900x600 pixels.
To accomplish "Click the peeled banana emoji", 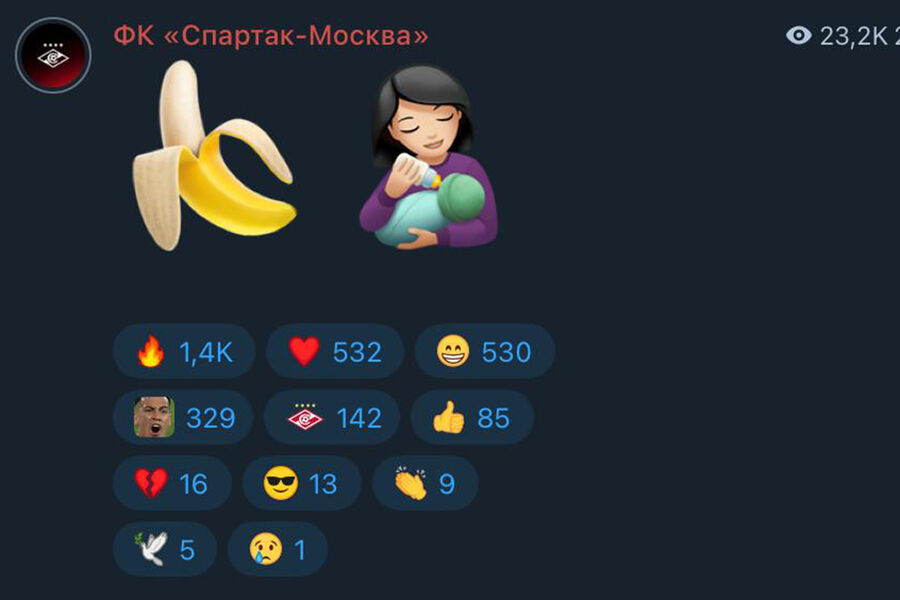I will [214, 156].
